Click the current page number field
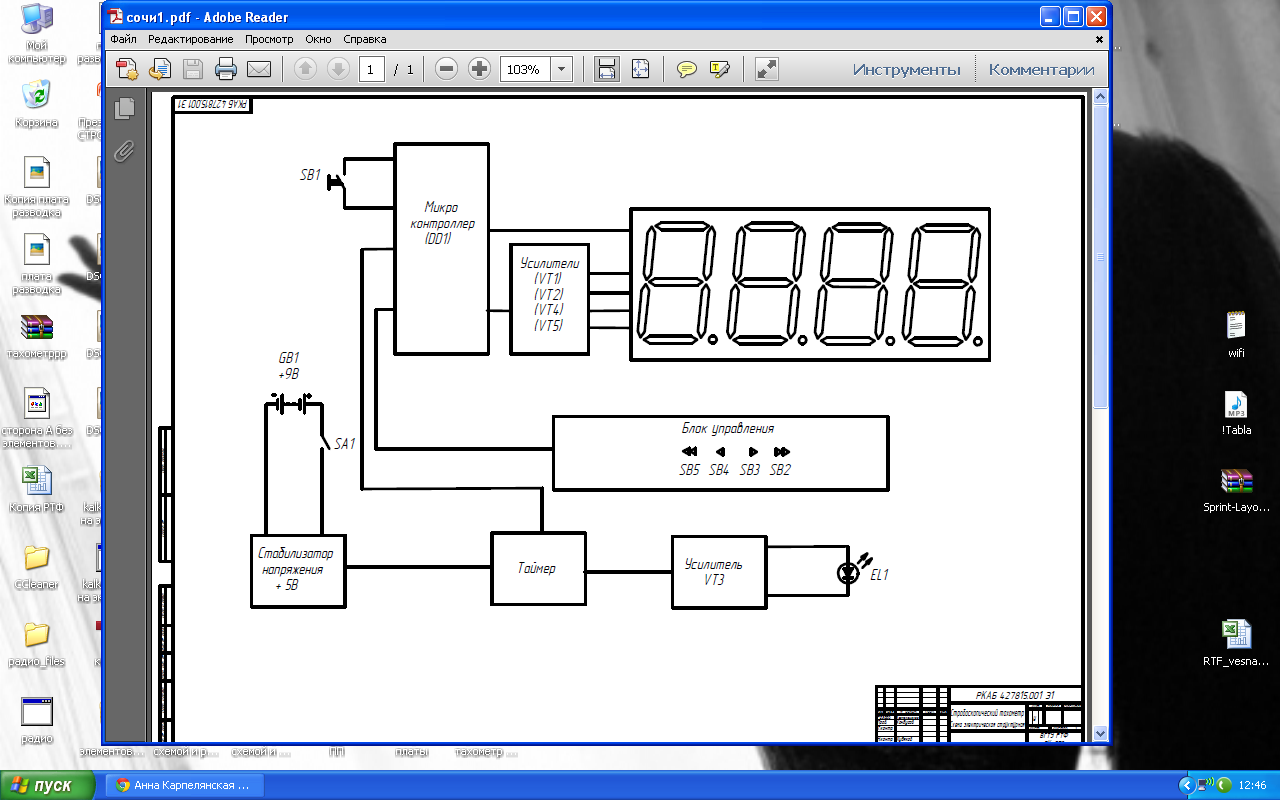 pyautogui.click(x=371, y=70)
